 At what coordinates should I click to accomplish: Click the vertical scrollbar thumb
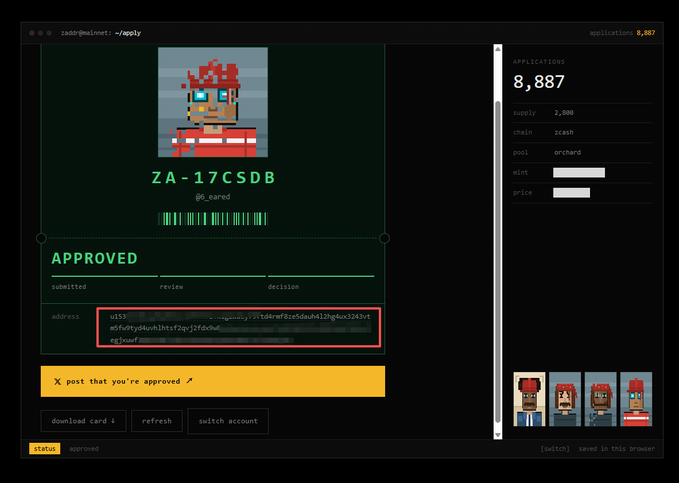(498, 262)
